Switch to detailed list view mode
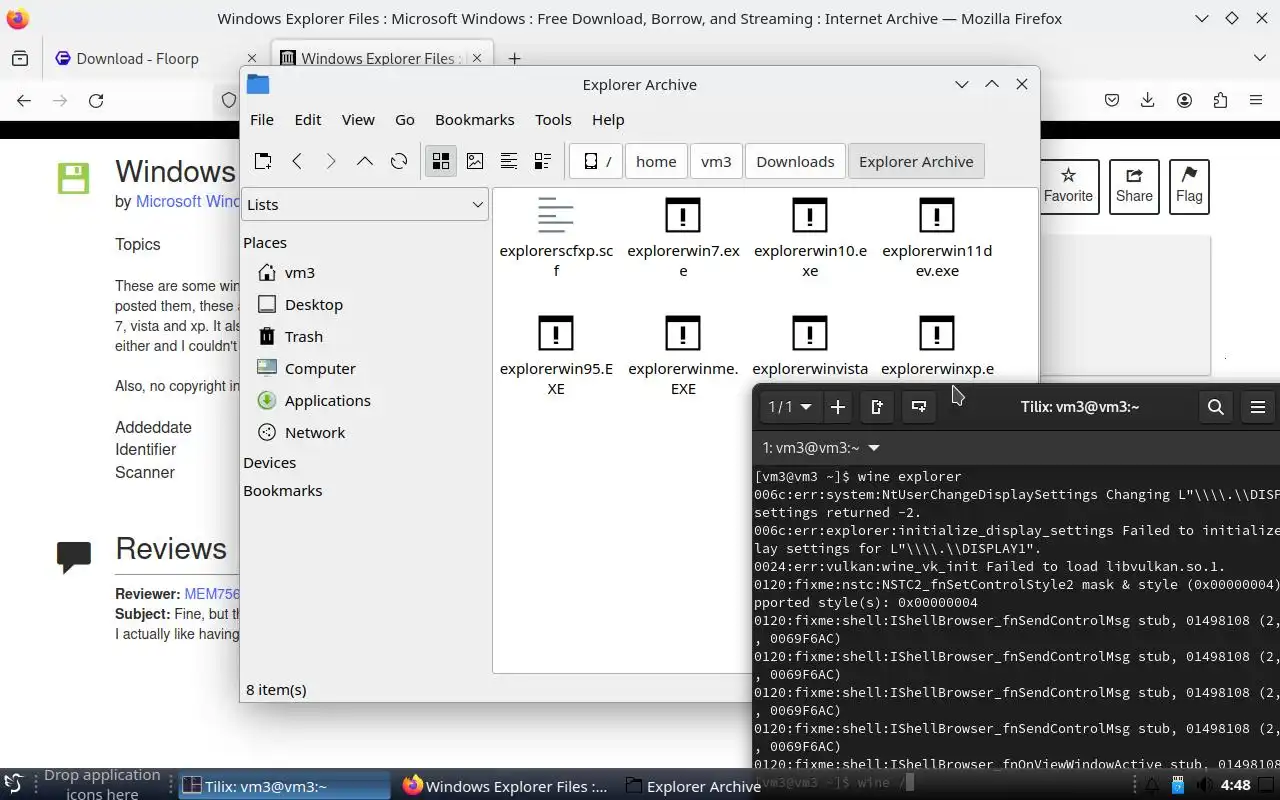 543,161
